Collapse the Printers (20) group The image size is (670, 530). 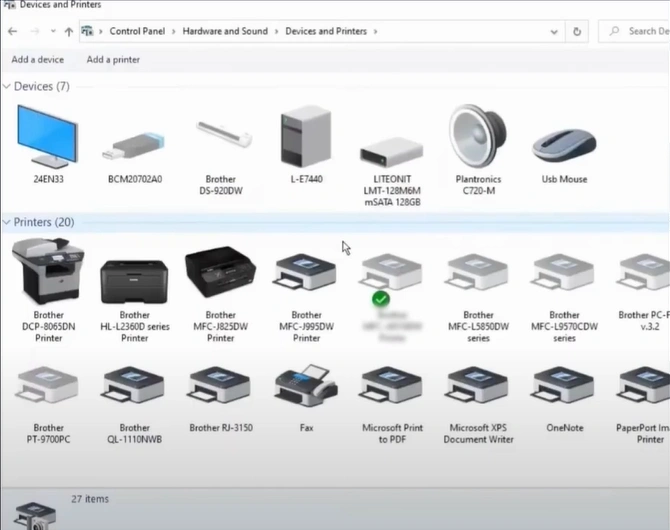click(7, 222)
